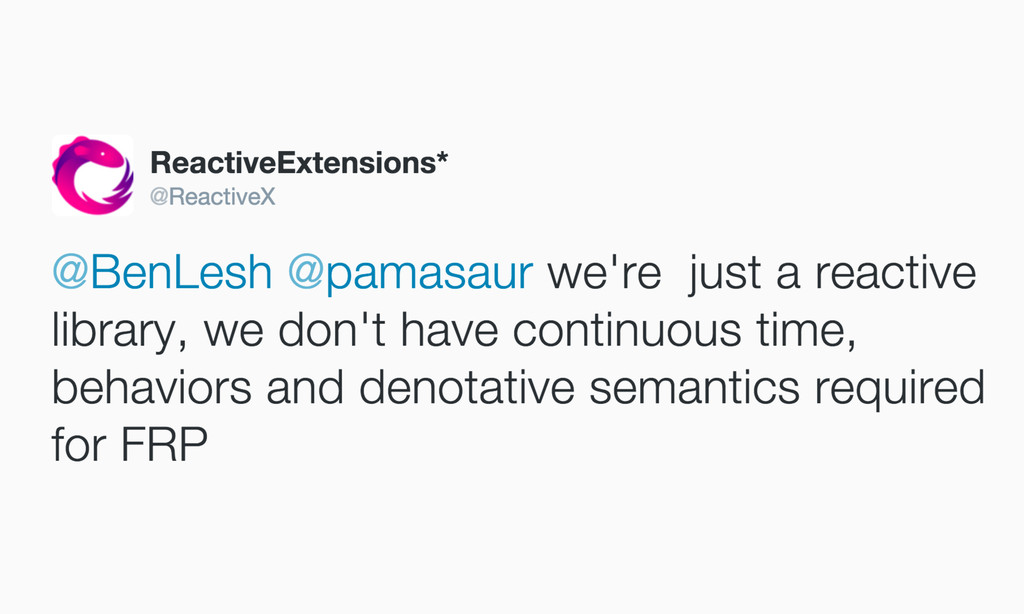The width and height of the screenshot is (1024, 614).
Task: Open the @pamasaur mention
Action: (410, 272)
